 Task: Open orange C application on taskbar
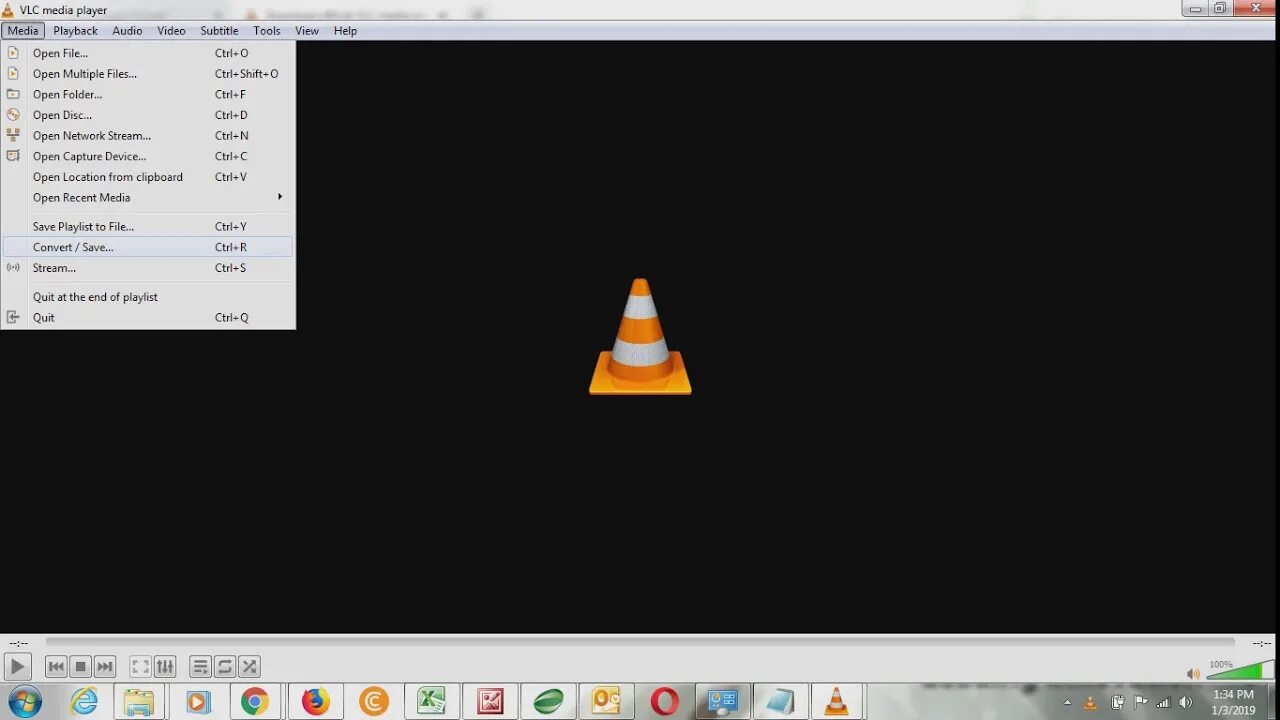click(x=374, y=702)
